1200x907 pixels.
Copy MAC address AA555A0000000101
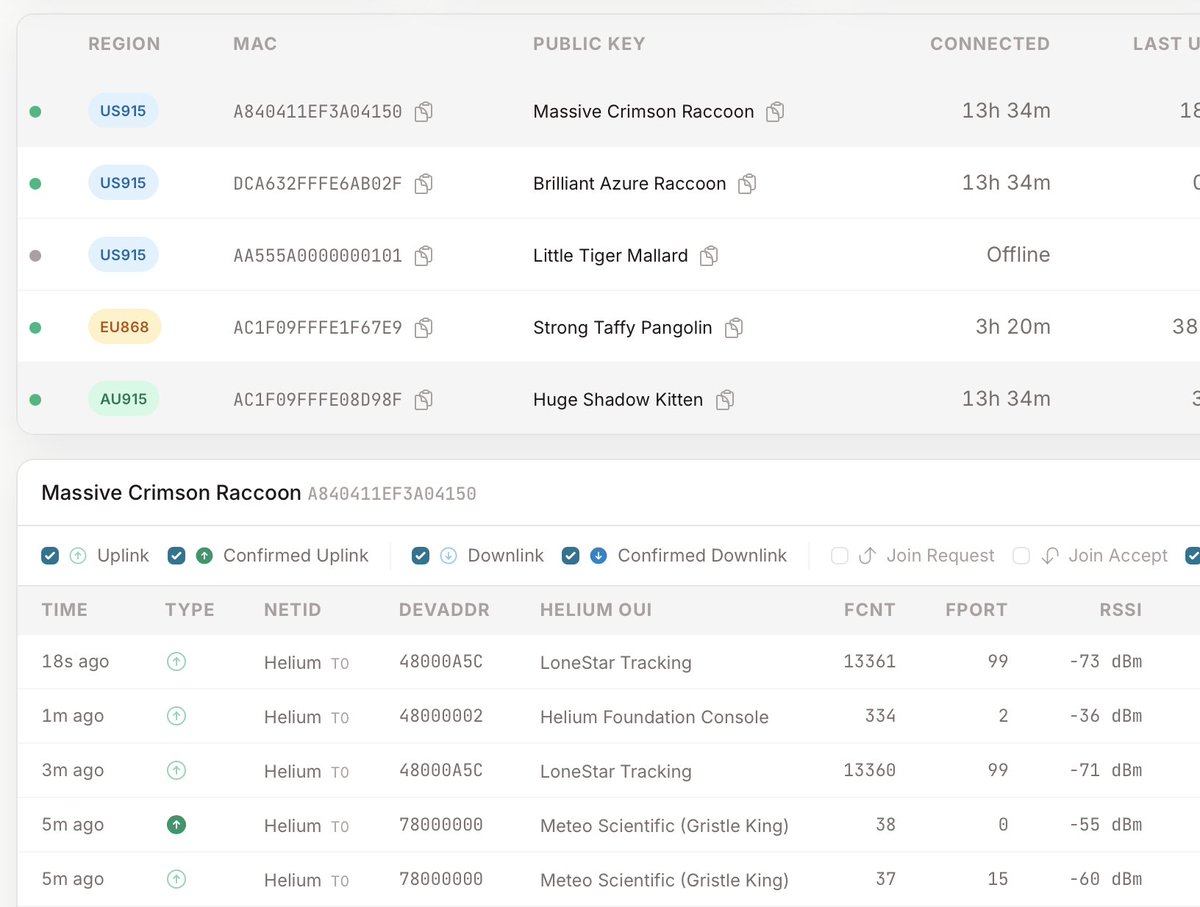[424, 256]
